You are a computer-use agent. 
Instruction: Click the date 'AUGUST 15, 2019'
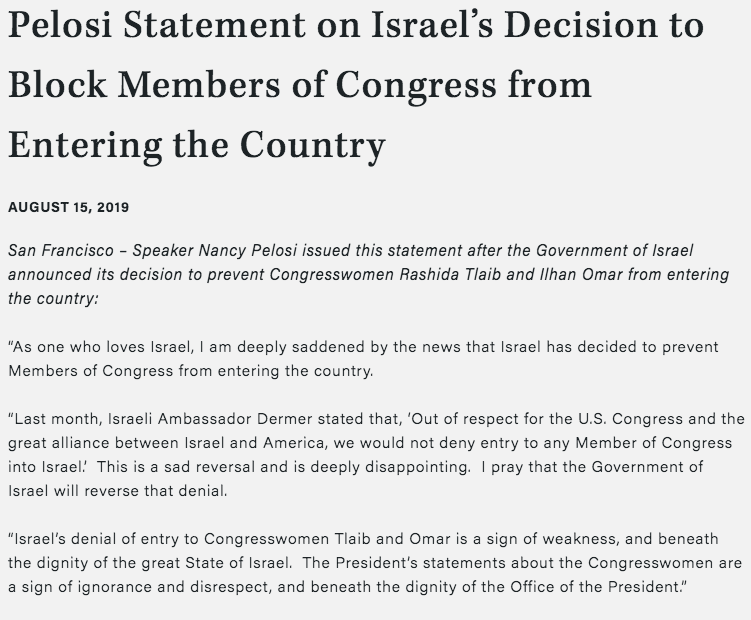pyautogui.click(x=68, y=207)
